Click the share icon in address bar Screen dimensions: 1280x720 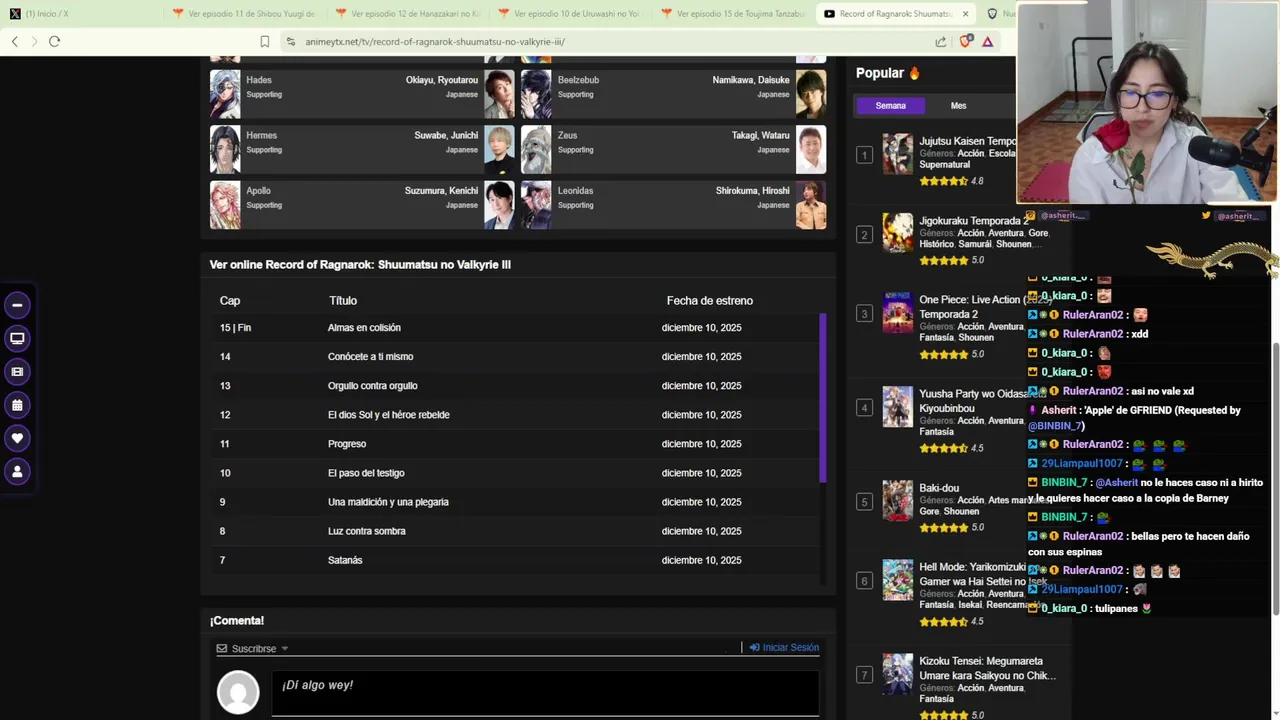[x=941, y=41]
